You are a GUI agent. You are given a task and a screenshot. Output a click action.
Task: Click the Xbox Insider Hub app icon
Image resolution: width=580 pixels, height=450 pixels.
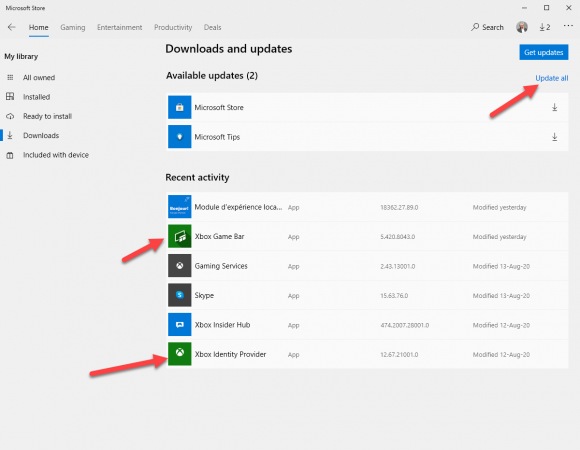tap(179, 324)
